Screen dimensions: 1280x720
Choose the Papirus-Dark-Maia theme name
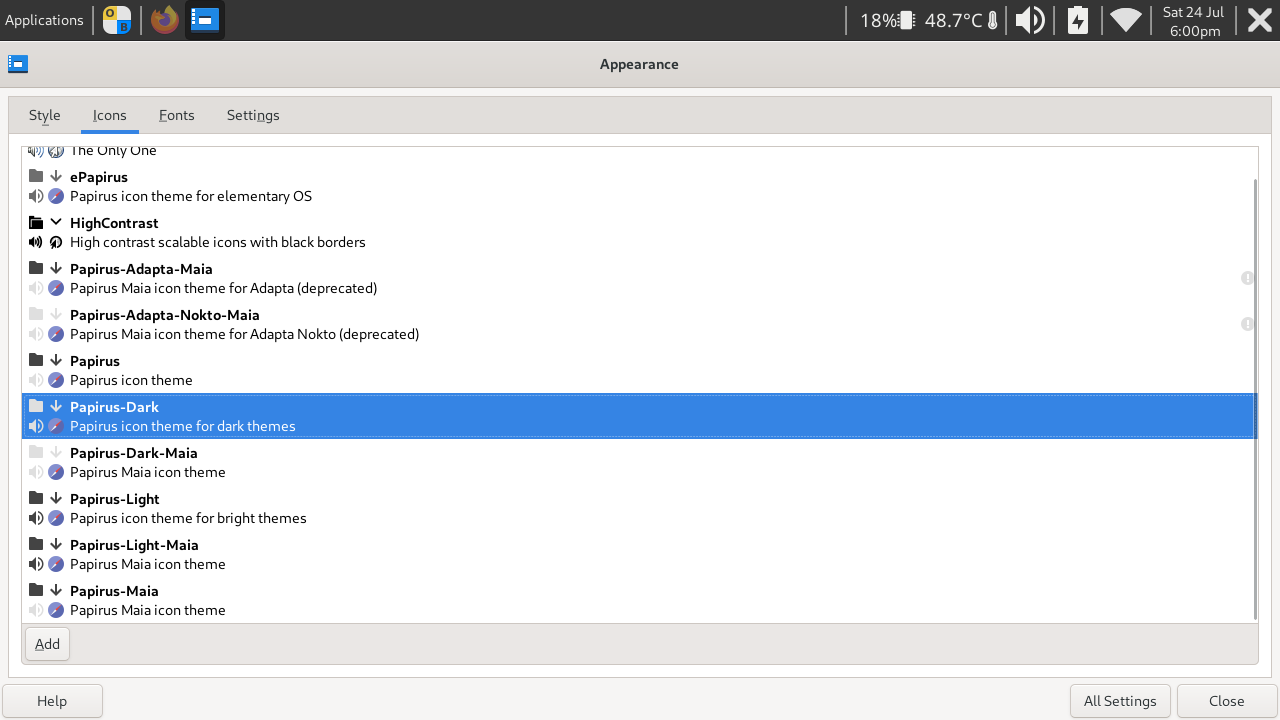134,453
